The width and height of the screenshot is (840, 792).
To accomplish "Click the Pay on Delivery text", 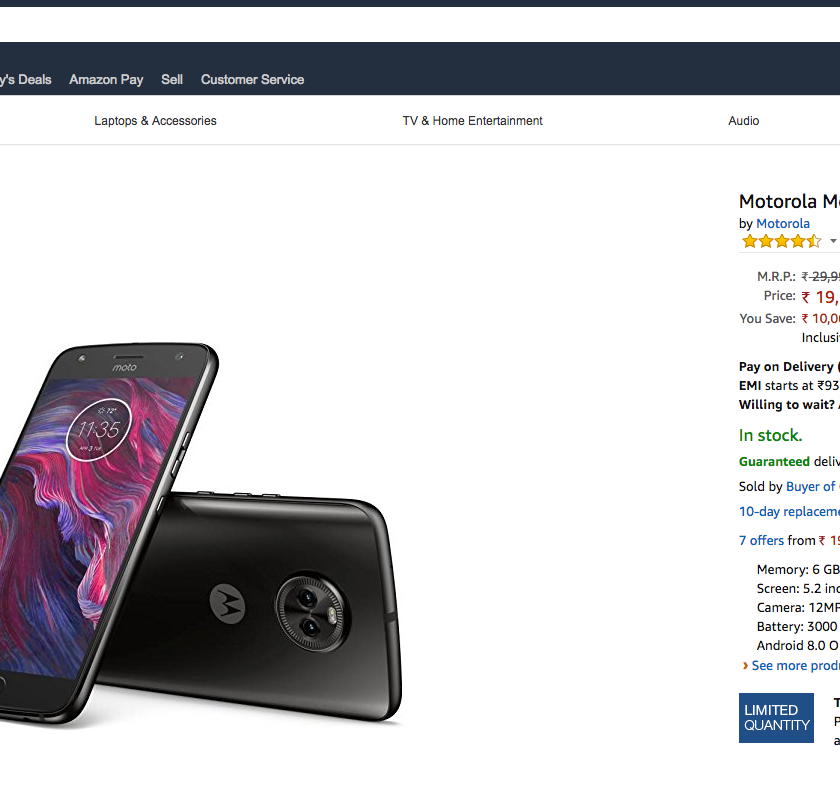I will [x=786, y=366].
